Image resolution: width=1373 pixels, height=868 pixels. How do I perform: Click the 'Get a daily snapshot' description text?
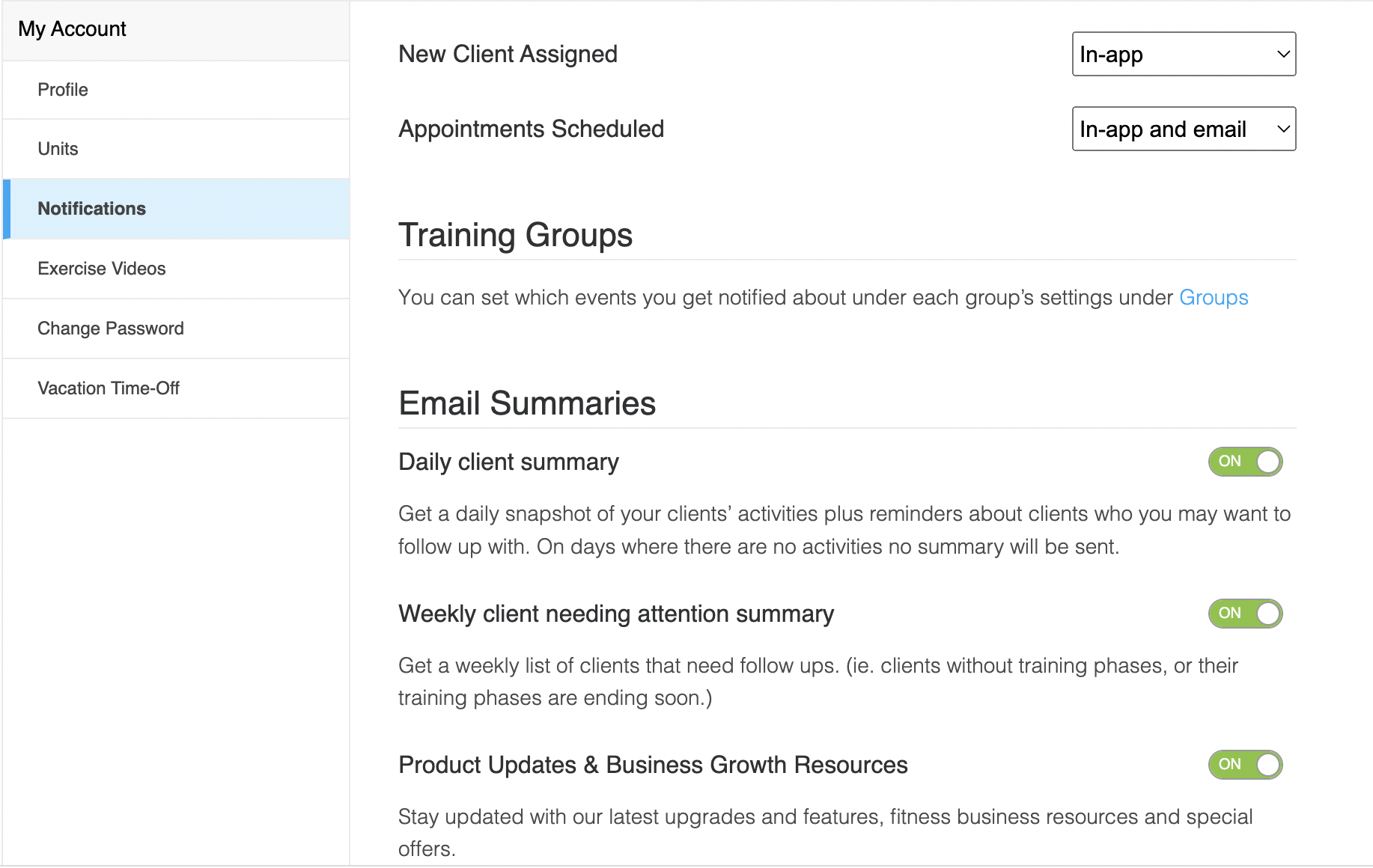coord(844,531)
